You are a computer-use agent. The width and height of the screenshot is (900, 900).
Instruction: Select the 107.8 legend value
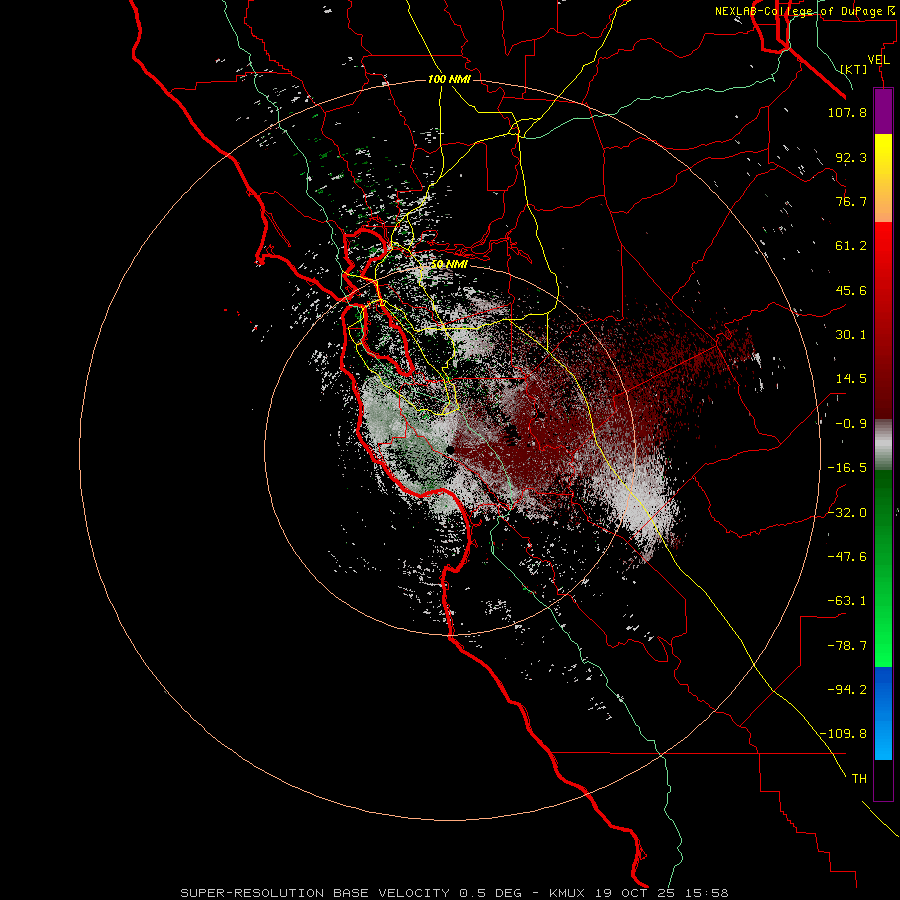coord(847,112)
